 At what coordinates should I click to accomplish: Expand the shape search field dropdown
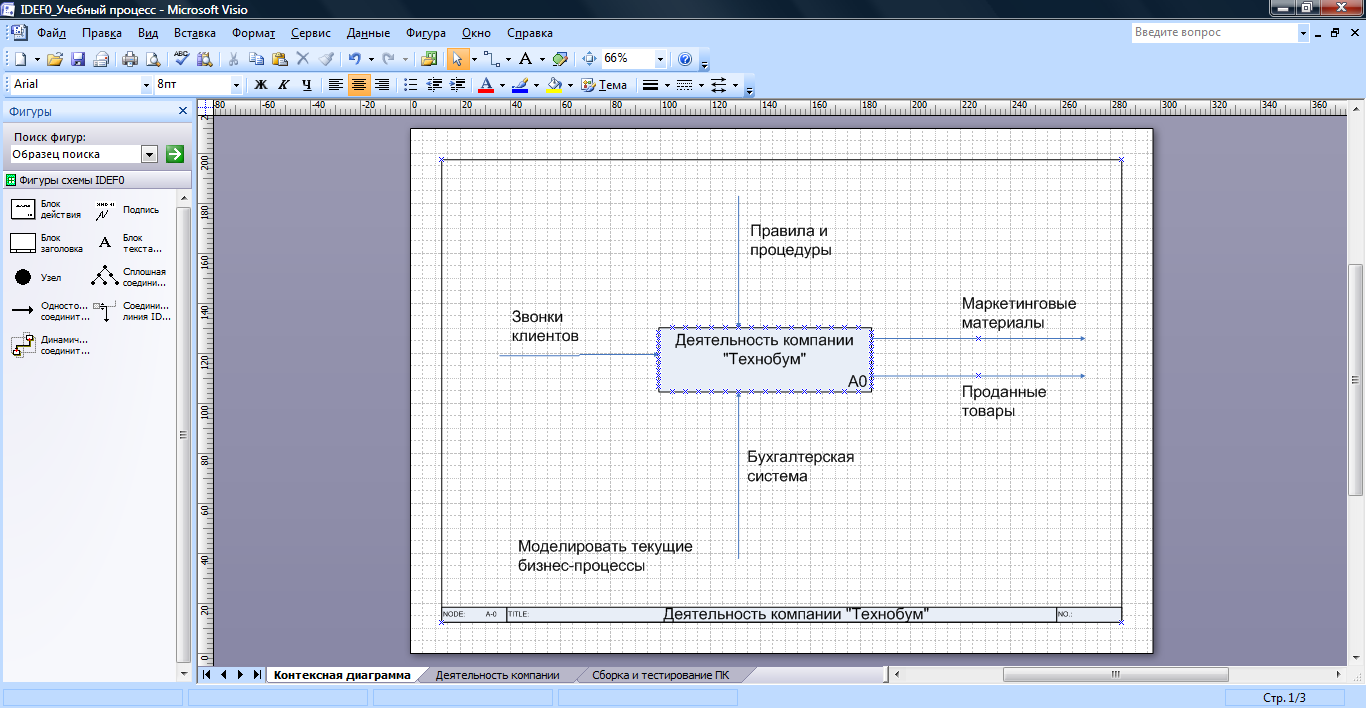click(150, 154)
